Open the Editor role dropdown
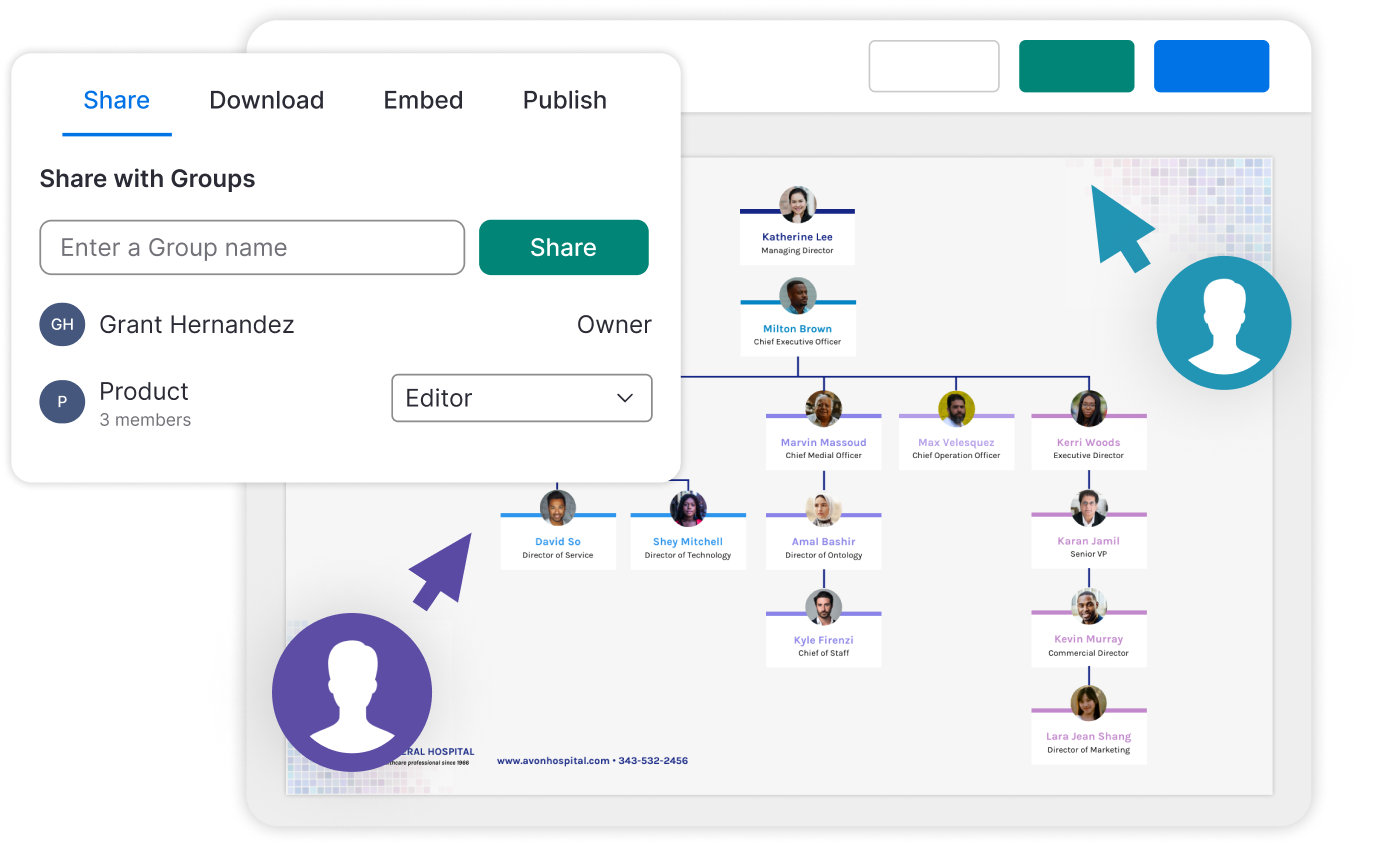This screenshot has height=847, width=1375. (x=521, y=398)
